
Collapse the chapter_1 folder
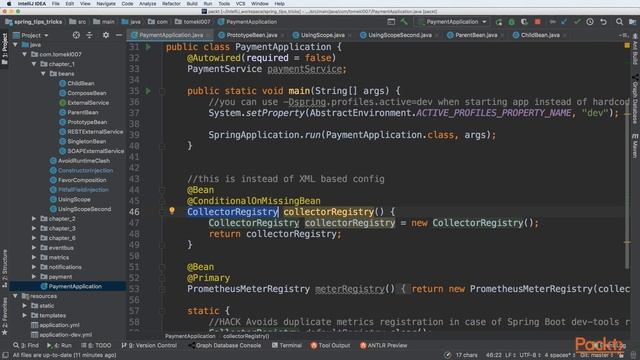click(x=34, y=64)
